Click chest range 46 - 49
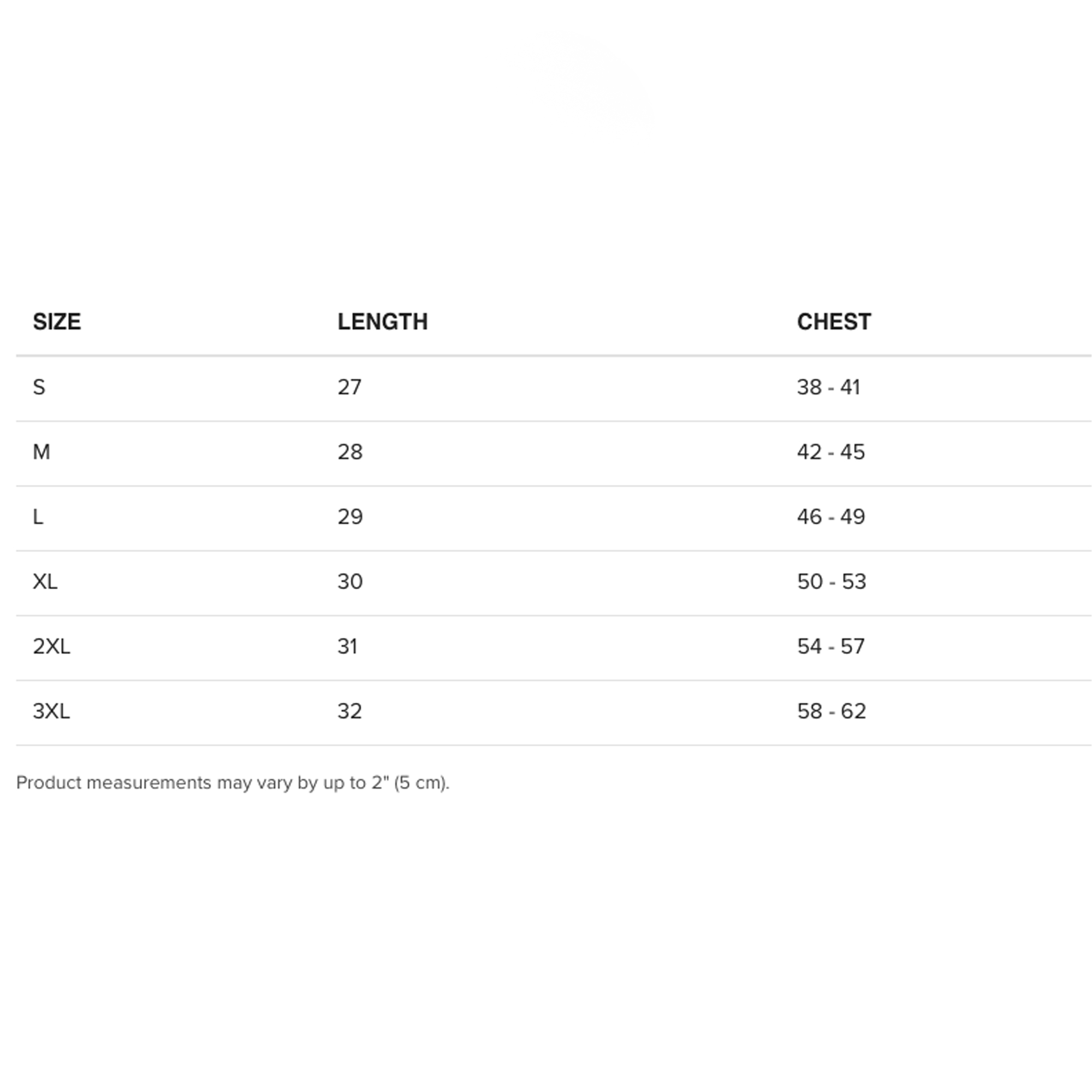This screenshot has height=1092, width=1092. click(x=831, y=517)
